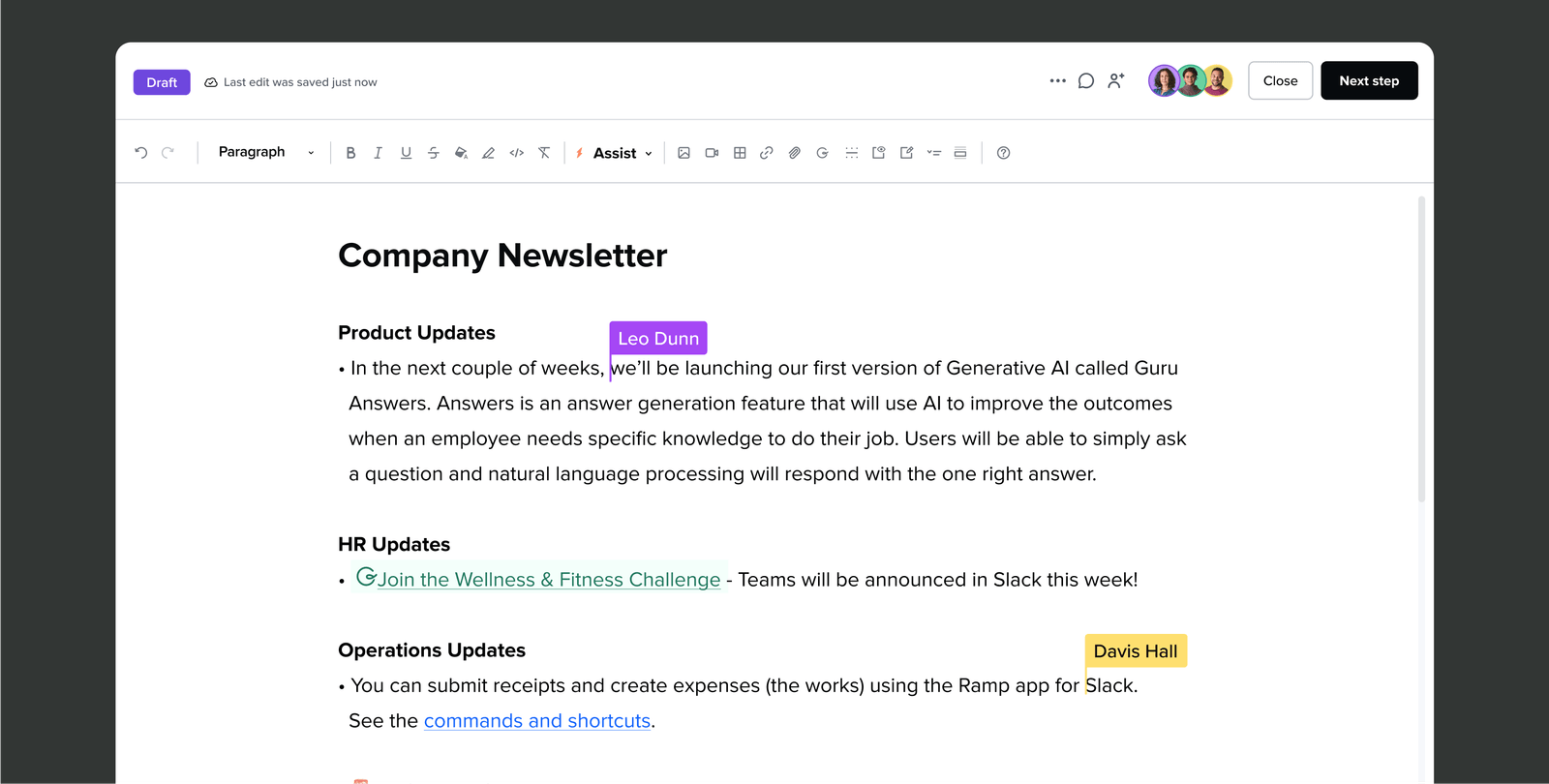Open the Assist dropdown menu

[615, 153]
